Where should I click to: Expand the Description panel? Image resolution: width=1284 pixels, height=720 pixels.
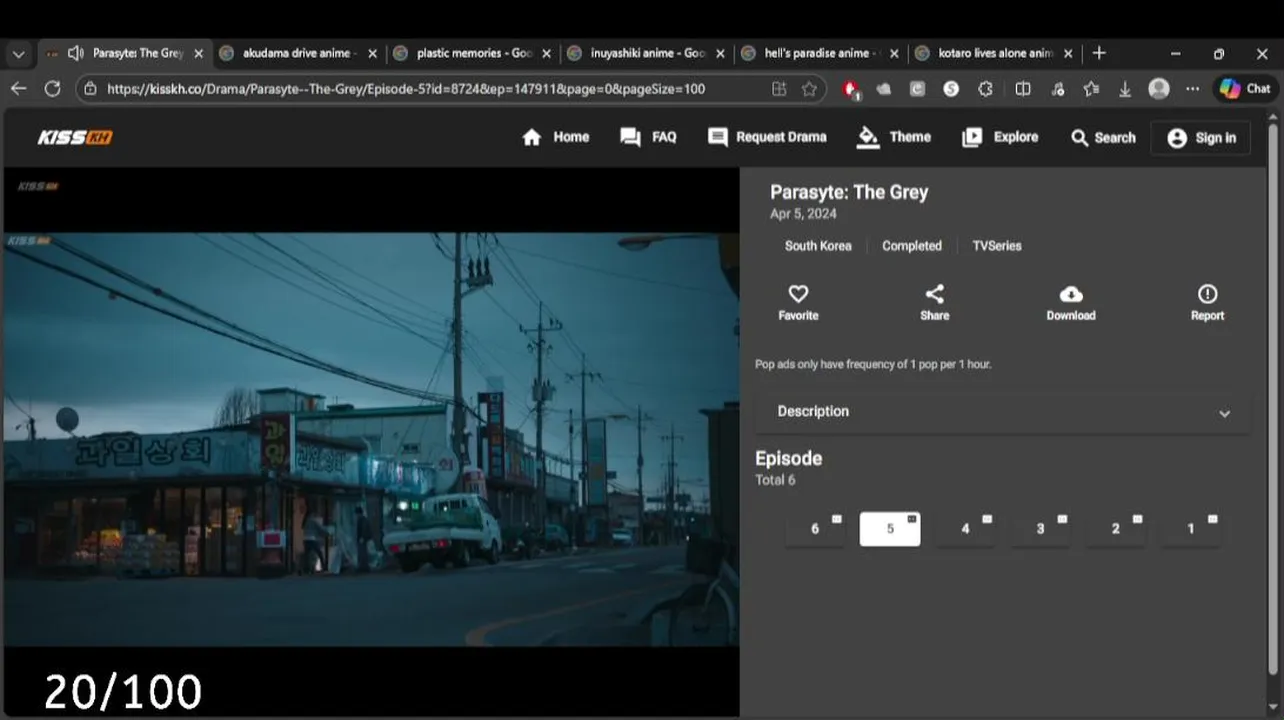[1003, 412]
